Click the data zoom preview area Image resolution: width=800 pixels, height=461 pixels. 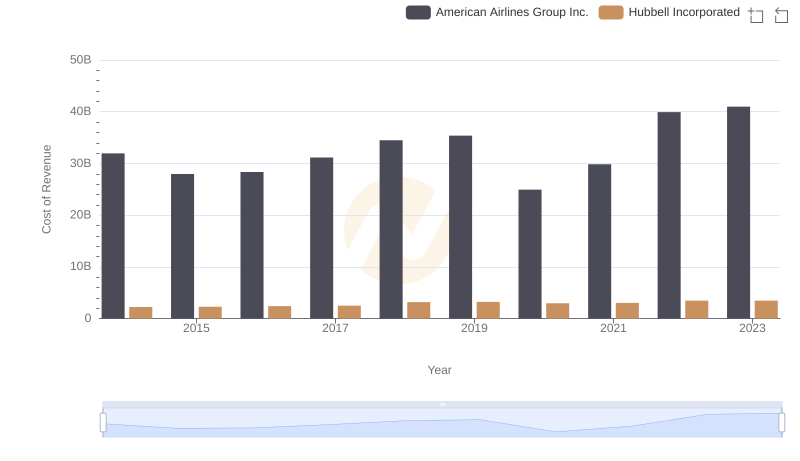(x=442, y=423)
